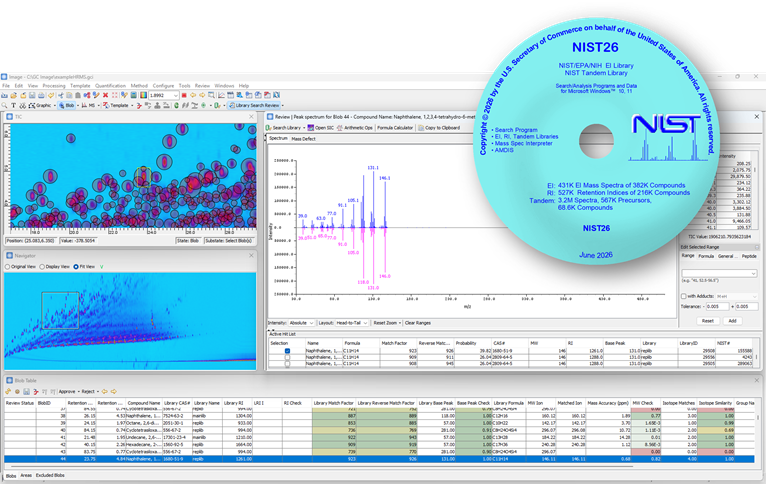Open the Library Search Review dropdown arrow
The height and width of the screenshot is (484, 766).
click(x=282, y=105)
